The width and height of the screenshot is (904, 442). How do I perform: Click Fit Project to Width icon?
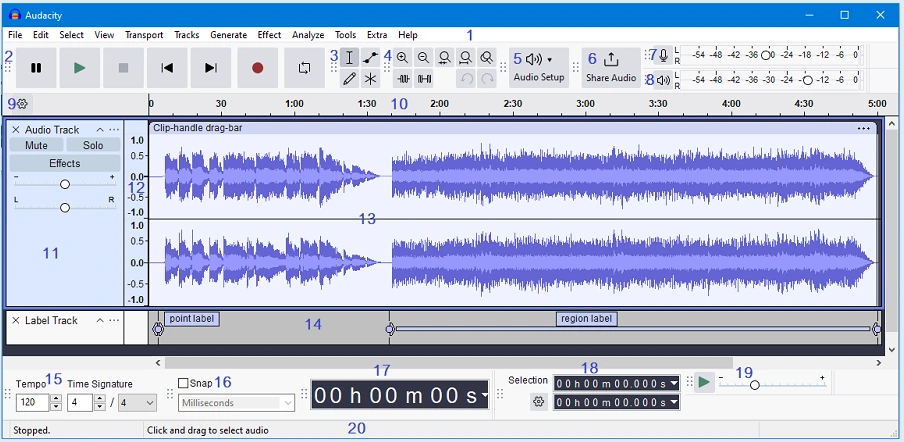(x=466, y=58)
